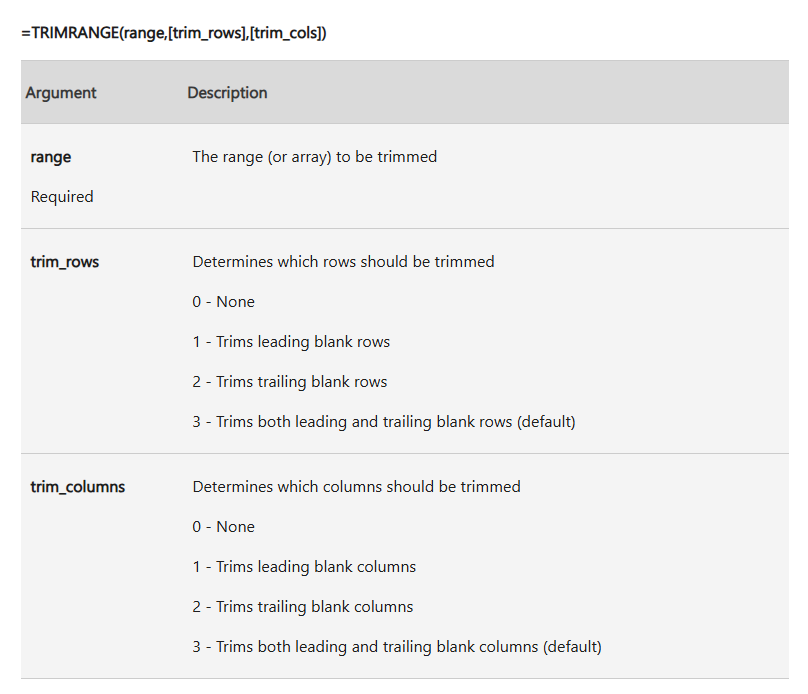This screenshot has width=808, height=694.
Task: Select the trim_columns argument name
Action: [78, 487]
